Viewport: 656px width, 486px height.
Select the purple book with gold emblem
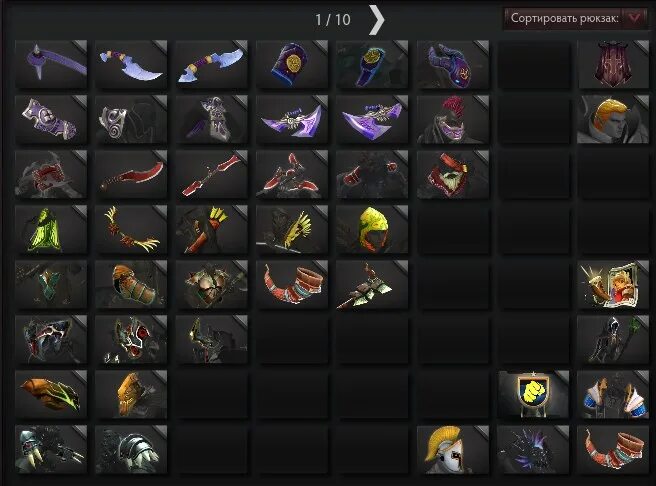coord(292,64)
